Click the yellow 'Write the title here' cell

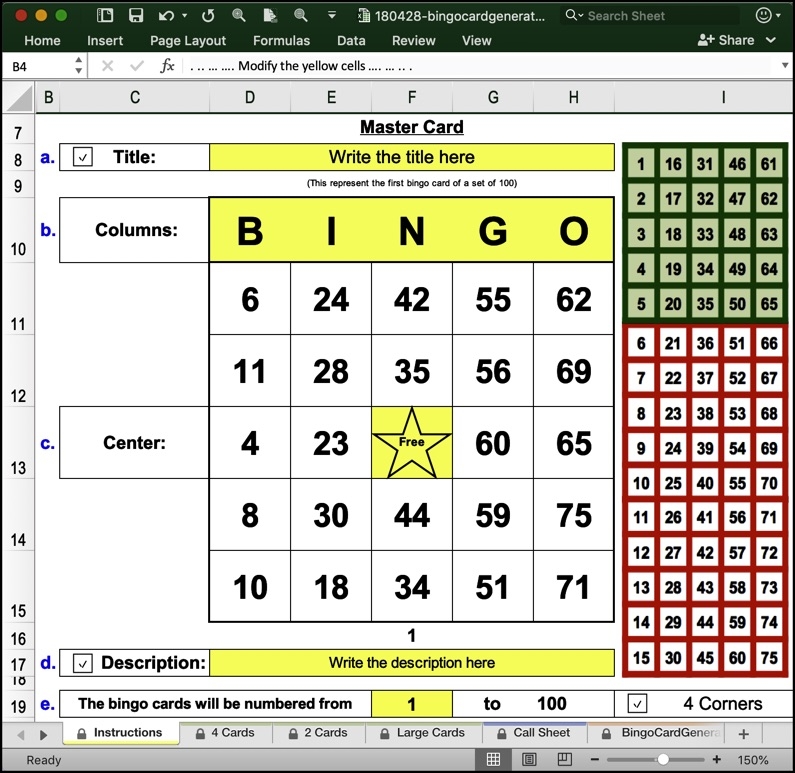click(x=411, y=157)
